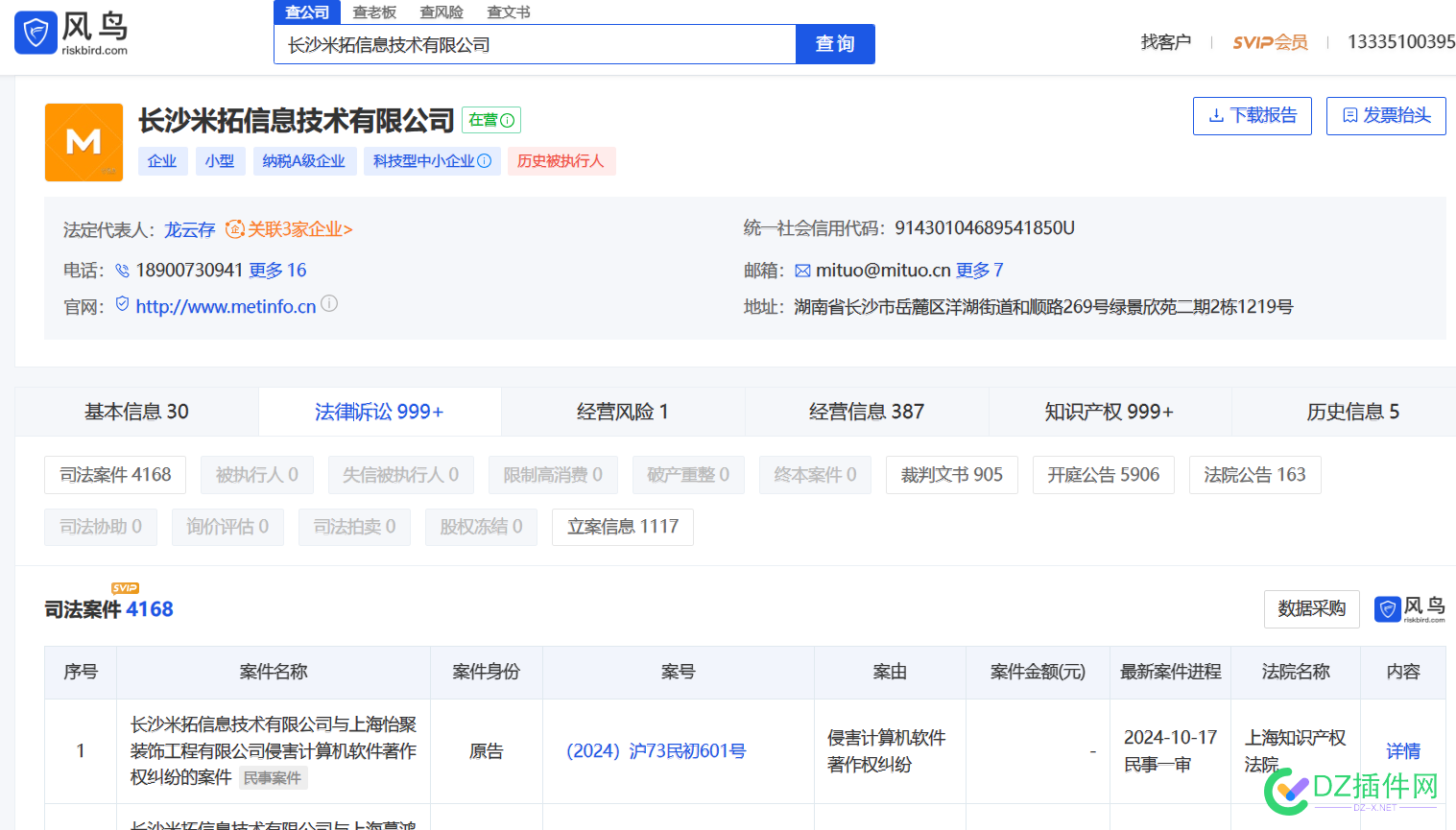Select 立案信息 1117 filter
The height and width of the screenshot is (830, 1456).
point(623,527)
